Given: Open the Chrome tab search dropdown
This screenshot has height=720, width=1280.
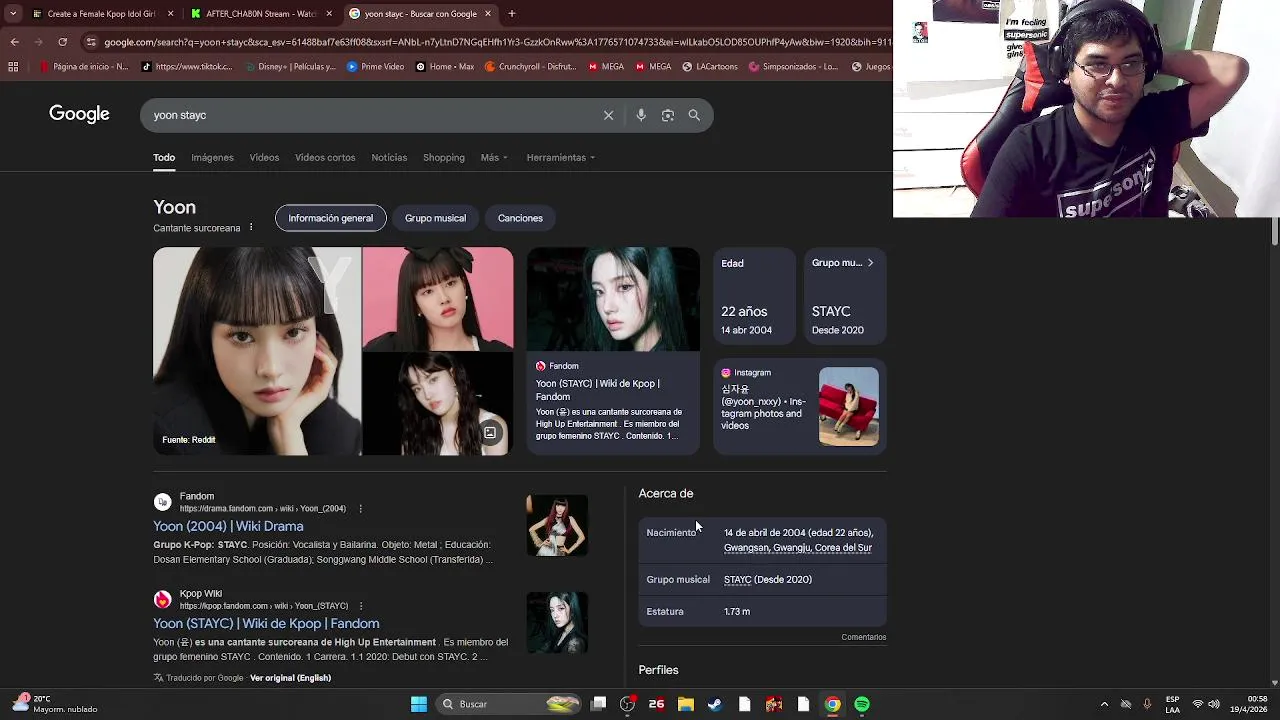Looking at the screenshot, I should click(x=12, y=14).
